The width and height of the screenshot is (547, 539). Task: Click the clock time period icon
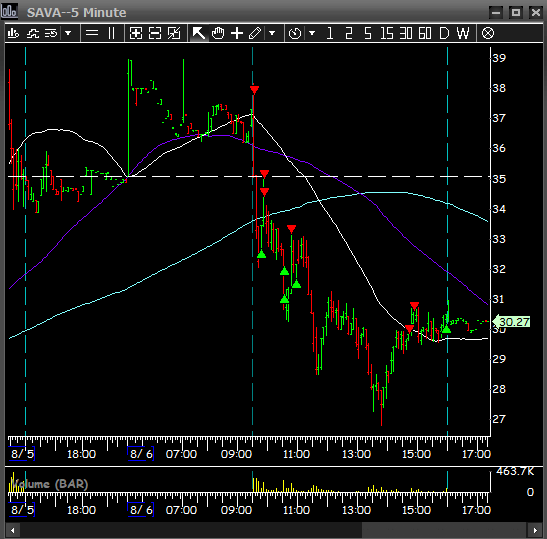[295, 33]
